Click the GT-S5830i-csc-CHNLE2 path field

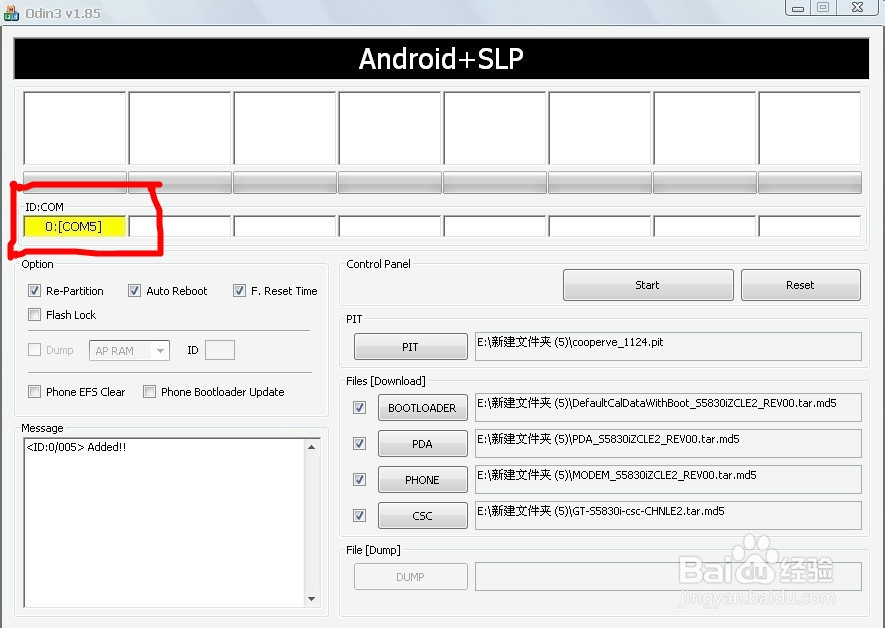tap(668, 515)
